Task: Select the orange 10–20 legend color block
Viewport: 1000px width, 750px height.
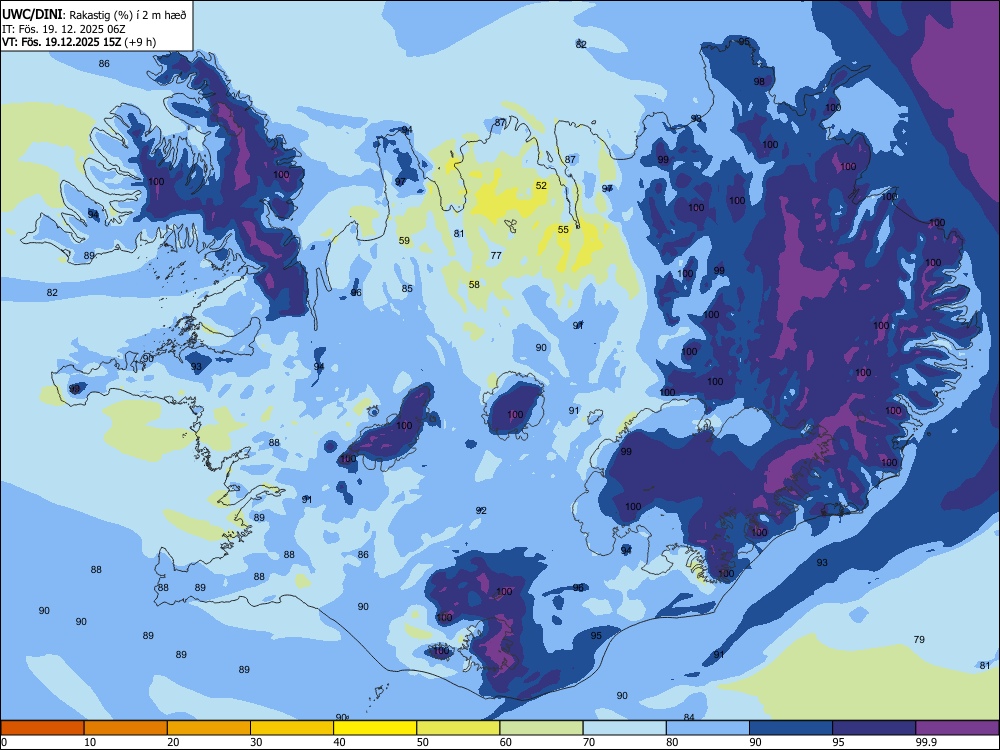Action: (x=126, y=728)
